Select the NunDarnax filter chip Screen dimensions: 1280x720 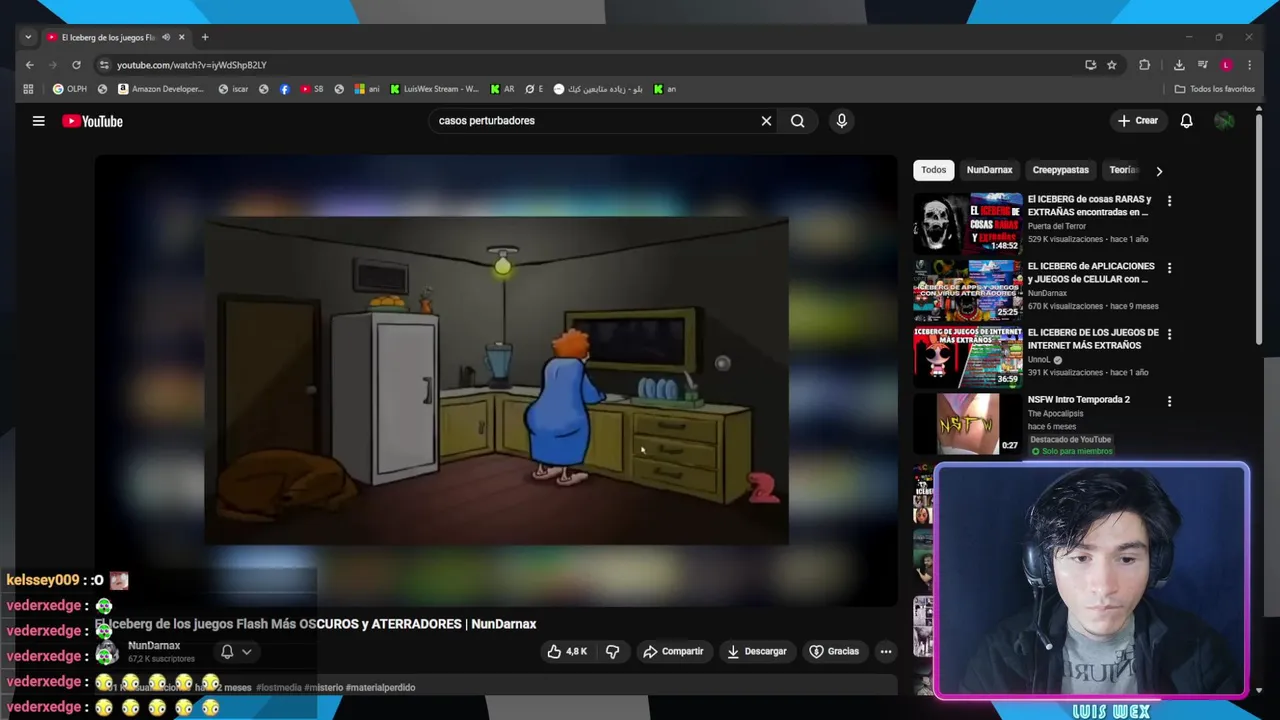coord(989,170)
